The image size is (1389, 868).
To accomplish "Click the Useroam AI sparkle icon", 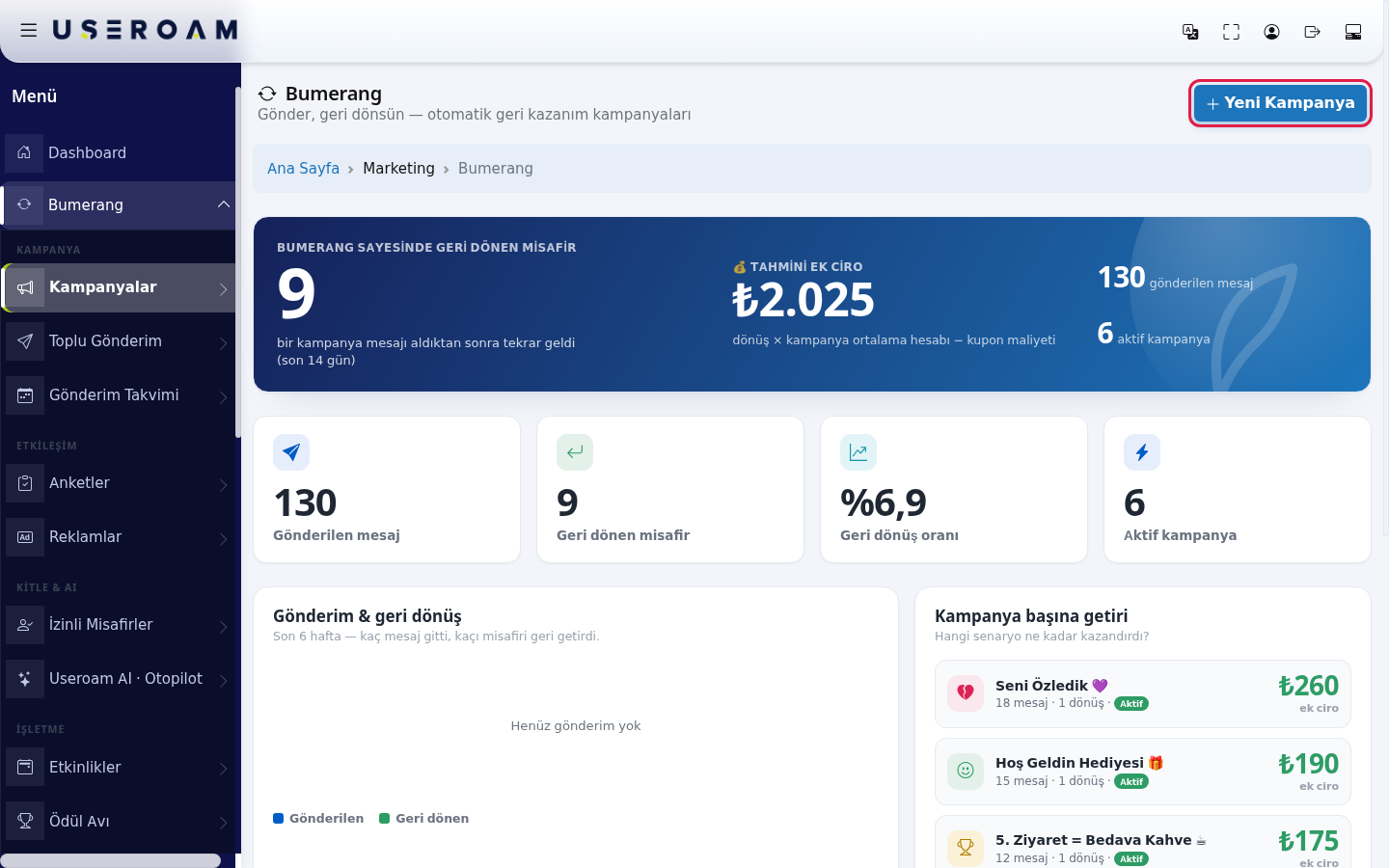I will (25, 679).
